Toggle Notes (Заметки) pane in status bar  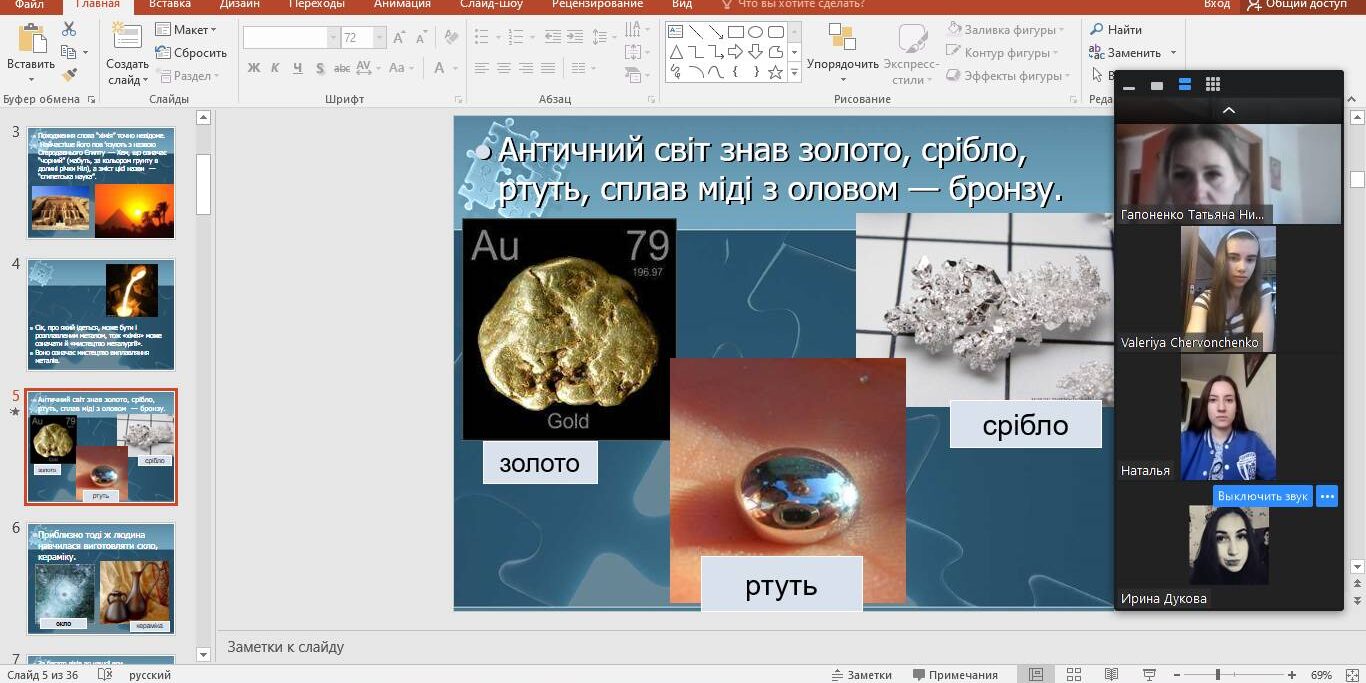point(861,675)
